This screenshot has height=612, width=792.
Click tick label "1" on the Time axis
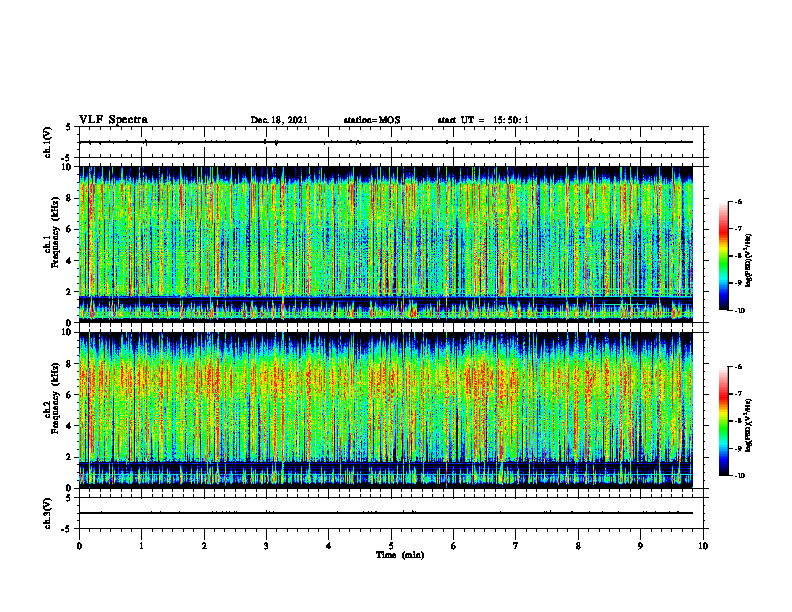coord(141,546)
